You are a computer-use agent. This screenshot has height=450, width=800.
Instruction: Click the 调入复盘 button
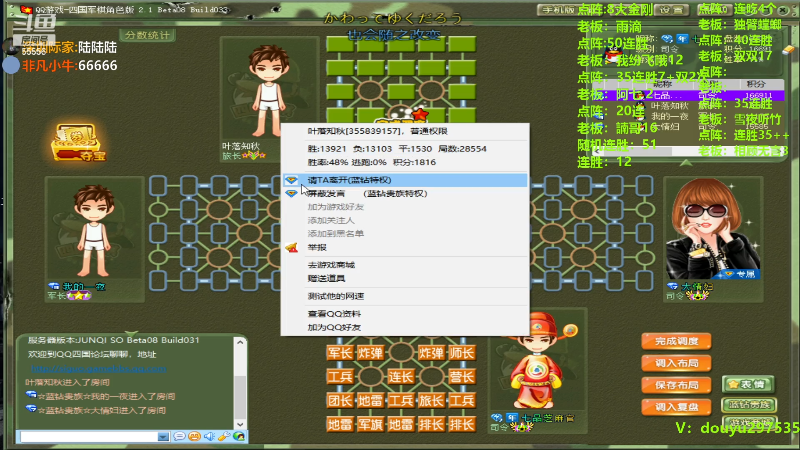coord(676,407)
